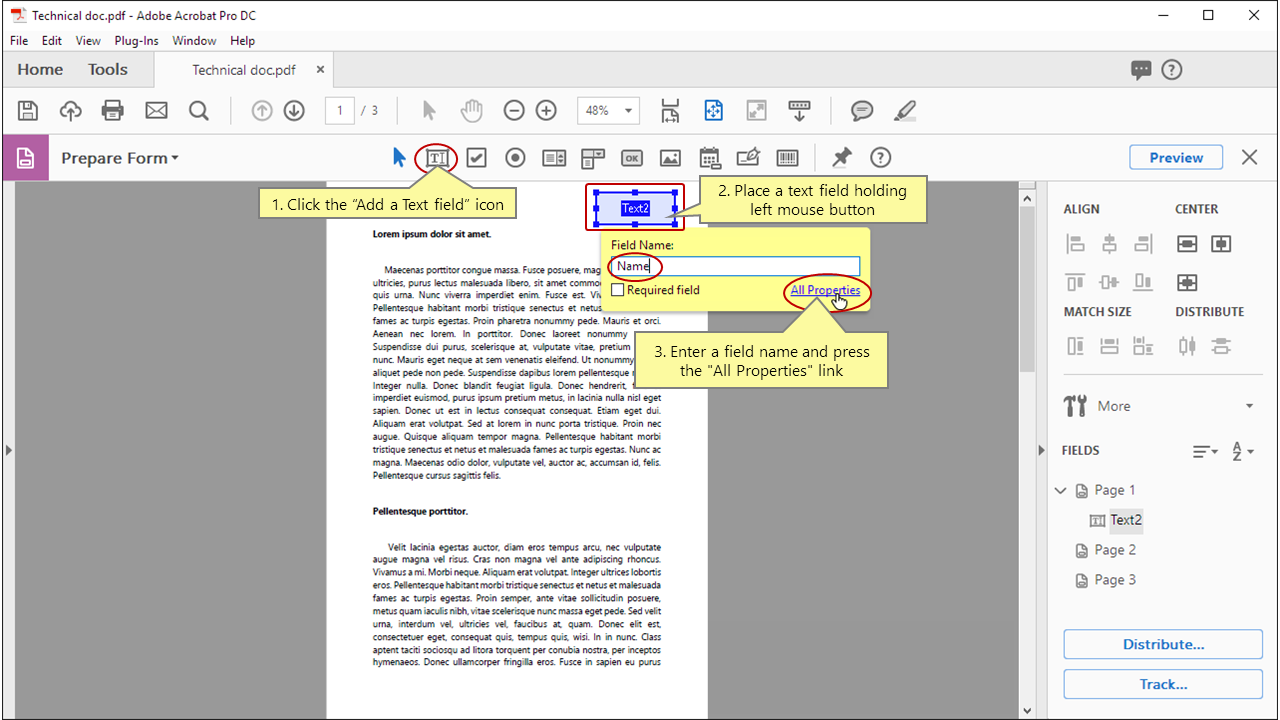This screenshot has width=1280, height=720.
Task: Select the Checkbox field tool
Action: point(476,157)
